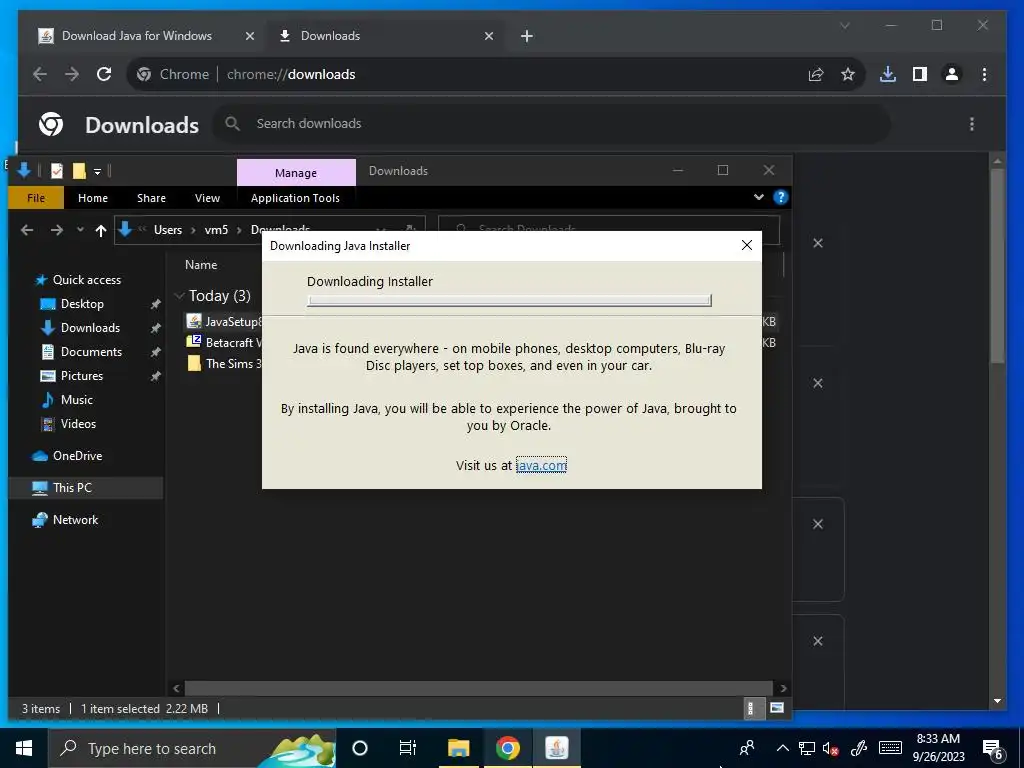Image resolution: width=1024 pixels, height=768 pixels.
Task: Collapse the Today (3) group
Action: click(x=179, y=296)
